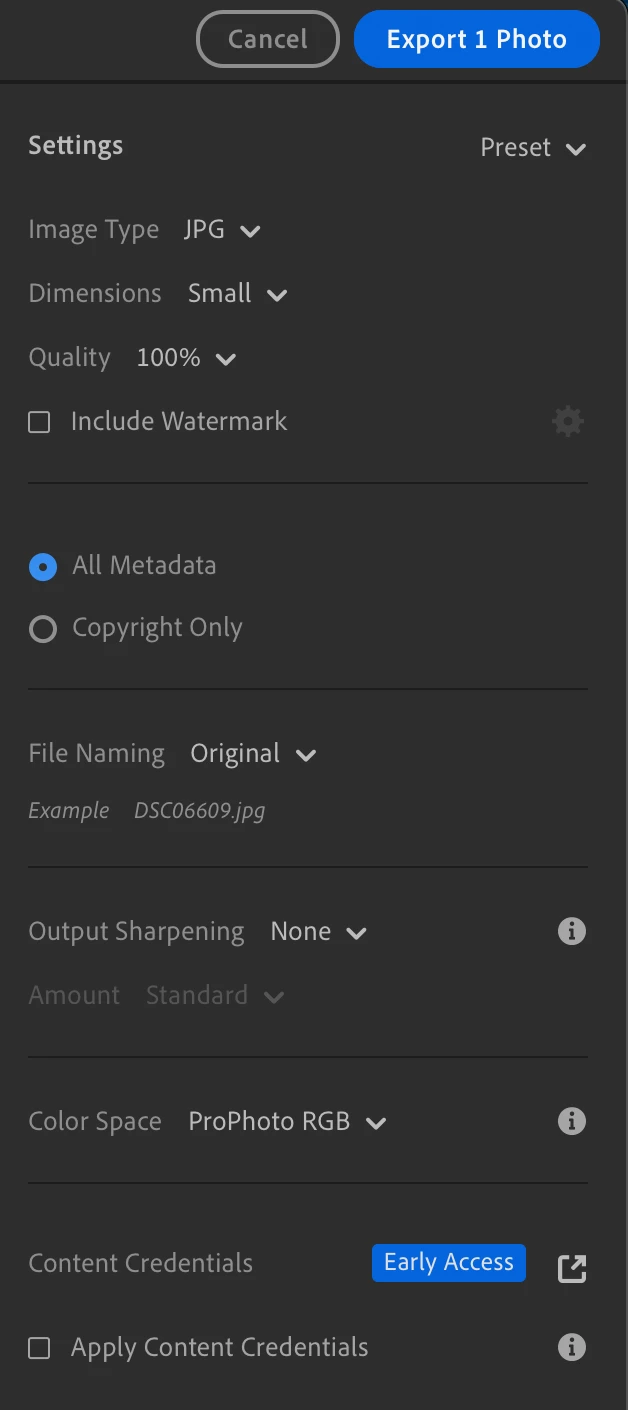This screenshot has height=1410, width=628.
Task: Enable the Include Watermark checkbox
Action: coord(39,422)
